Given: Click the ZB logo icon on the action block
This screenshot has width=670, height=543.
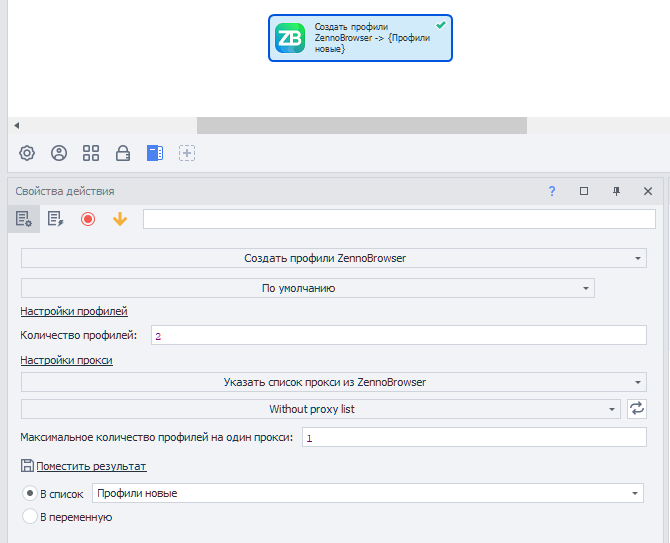Looking at the screenshot, I should (290, 38).
